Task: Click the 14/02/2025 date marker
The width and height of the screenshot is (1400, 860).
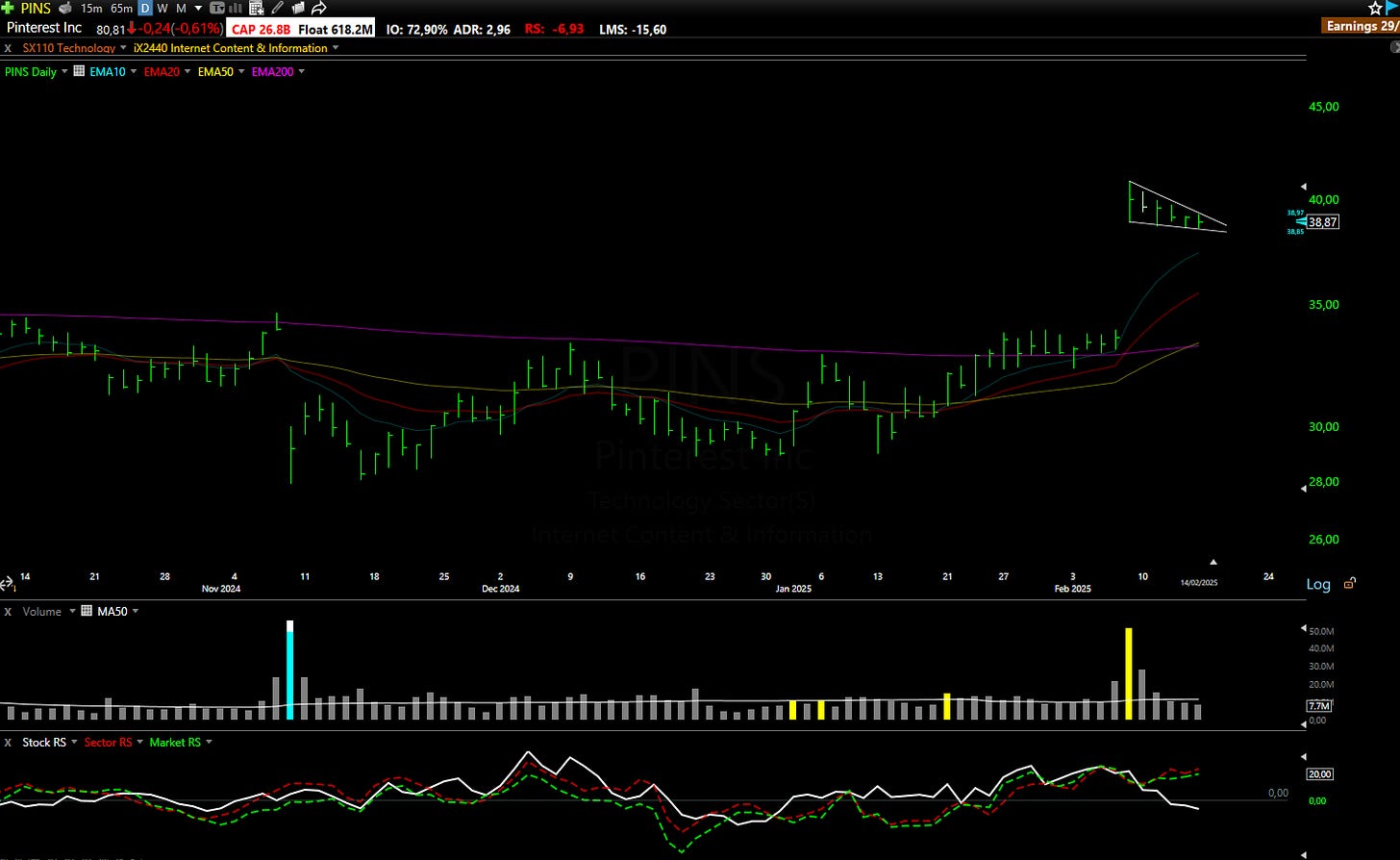Action: [1199, 582]
